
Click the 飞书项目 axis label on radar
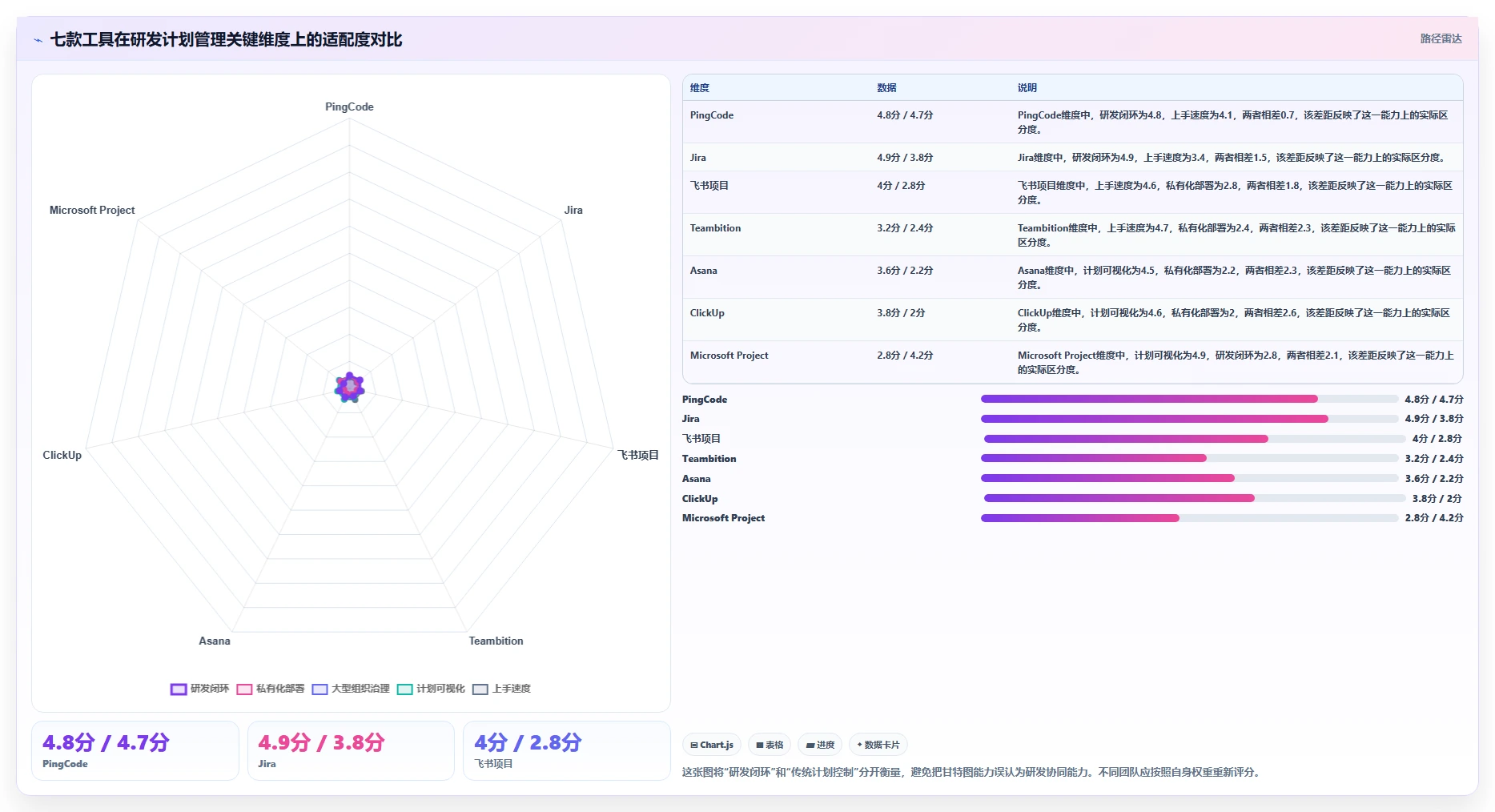[x=638, y=455]
